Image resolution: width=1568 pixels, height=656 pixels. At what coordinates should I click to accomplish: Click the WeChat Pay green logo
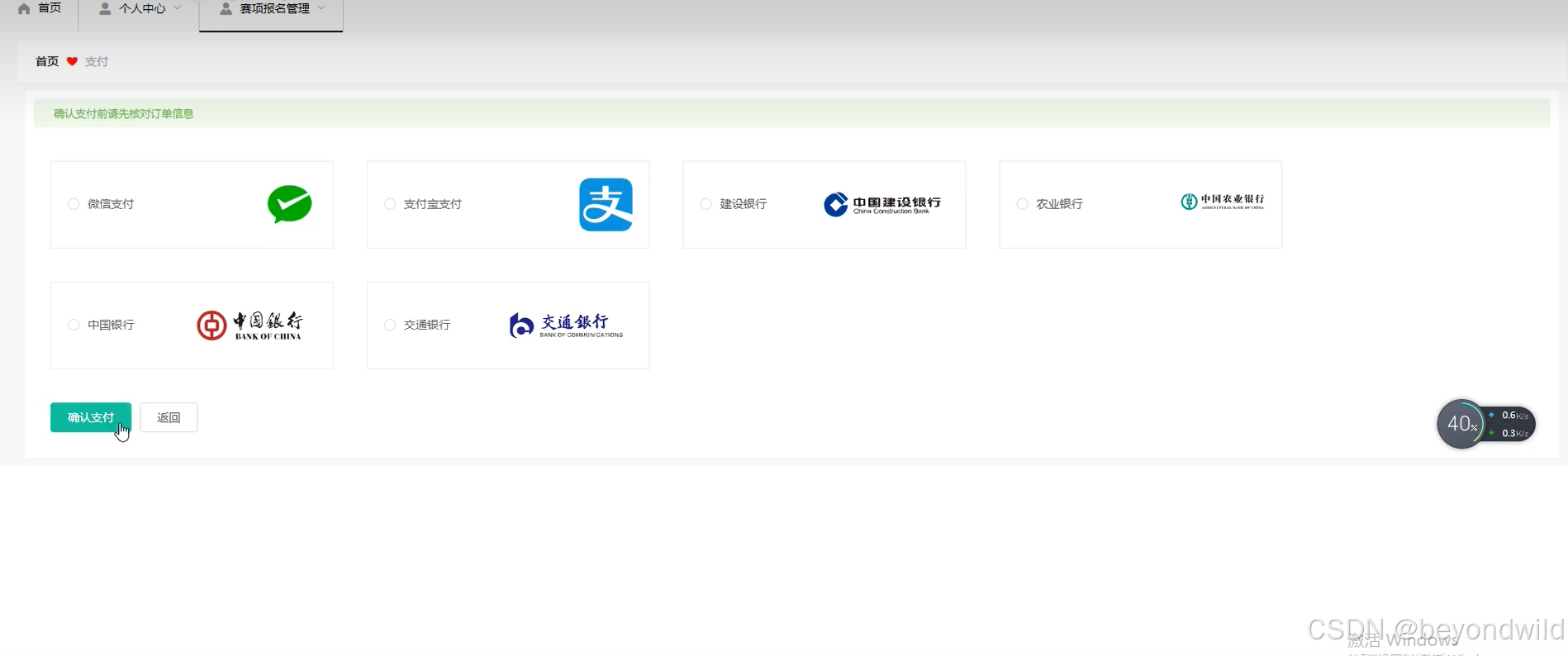[x=289, y=204]
